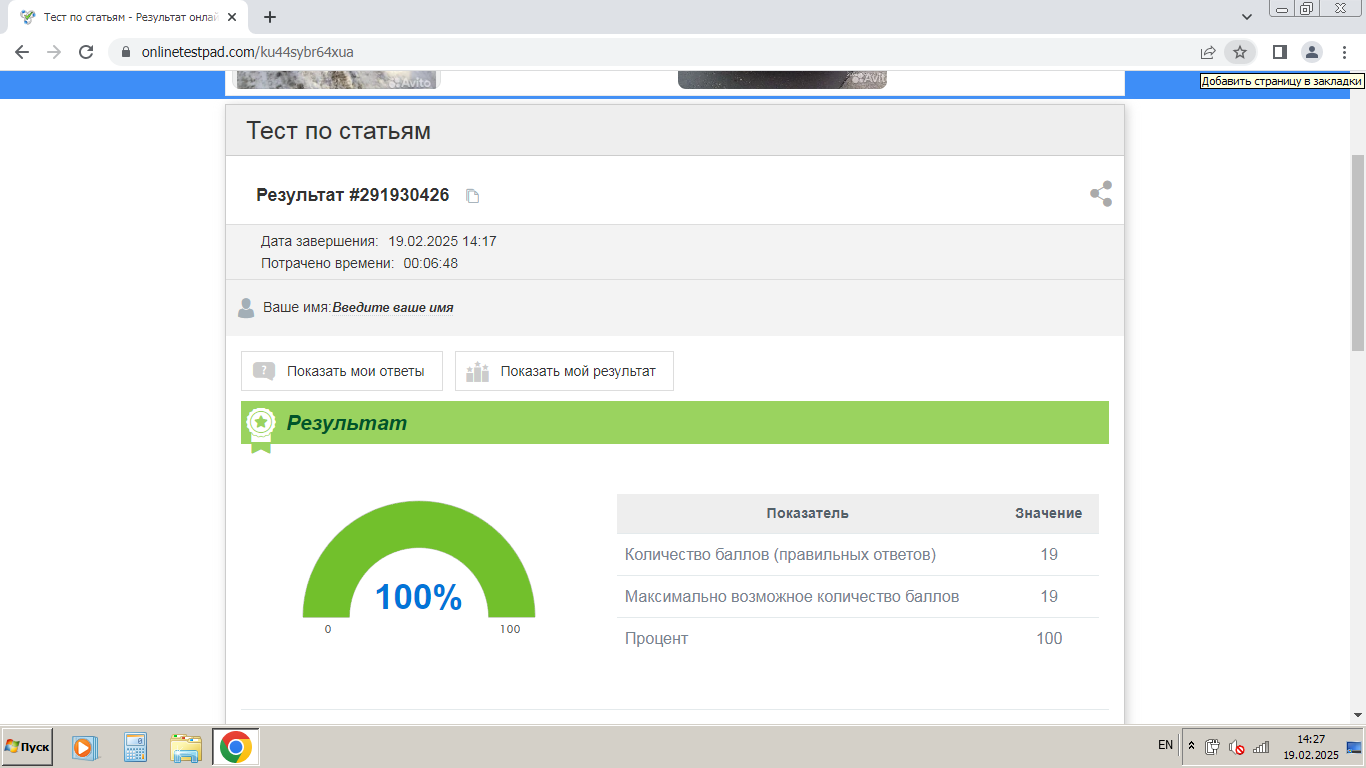Reload the page
The height and width of the screenshot is (768, 1366).
(x=86, y=52)
